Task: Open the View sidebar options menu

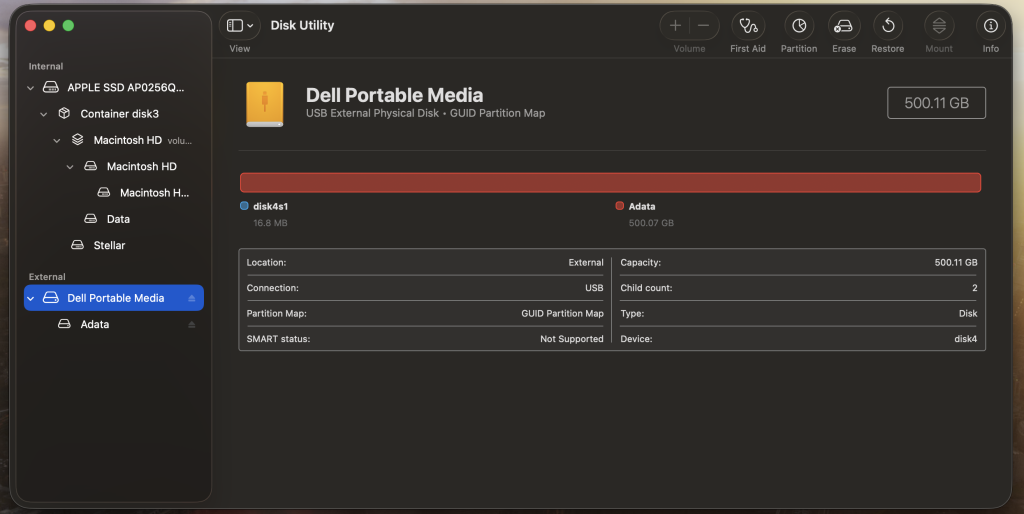Action: [240, 25]
